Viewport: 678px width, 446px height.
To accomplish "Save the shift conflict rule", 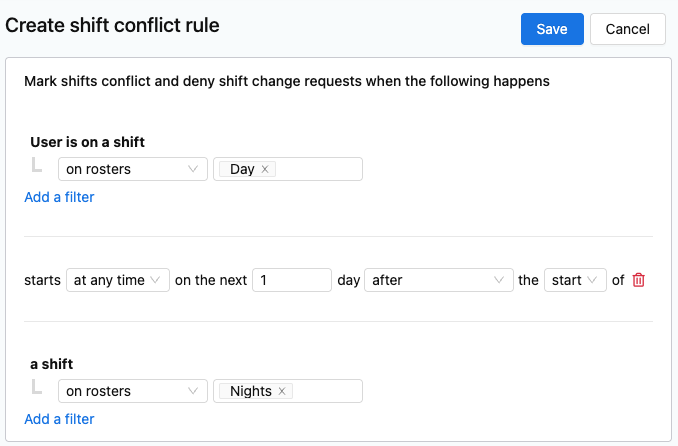I will [552, 29].
